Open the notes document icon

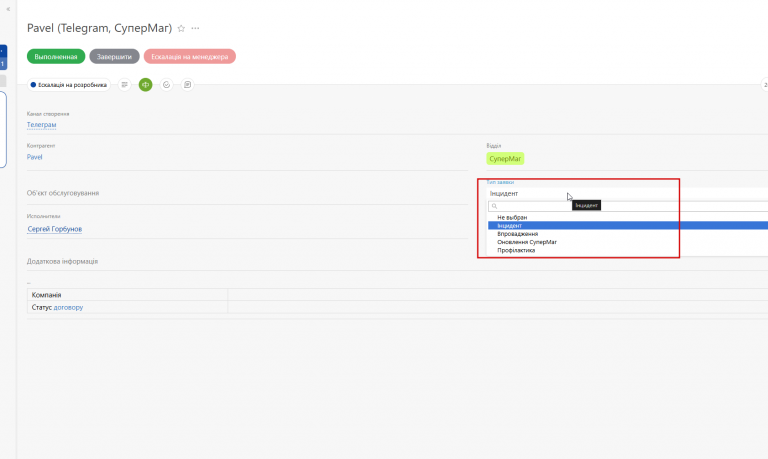click(187, 85)
